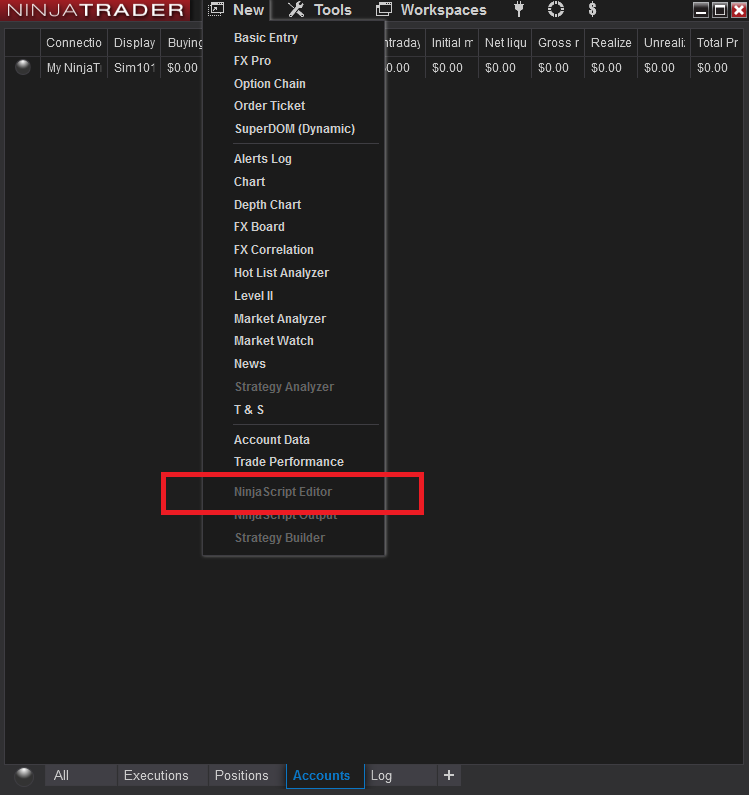Click Strategy Analyzer menu item

pos(284,387)
